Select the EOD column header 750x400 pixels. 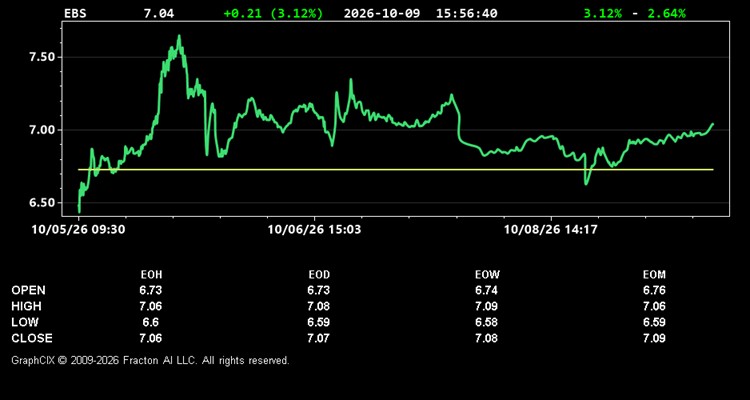pyautogui.click(x=319, y=275)
